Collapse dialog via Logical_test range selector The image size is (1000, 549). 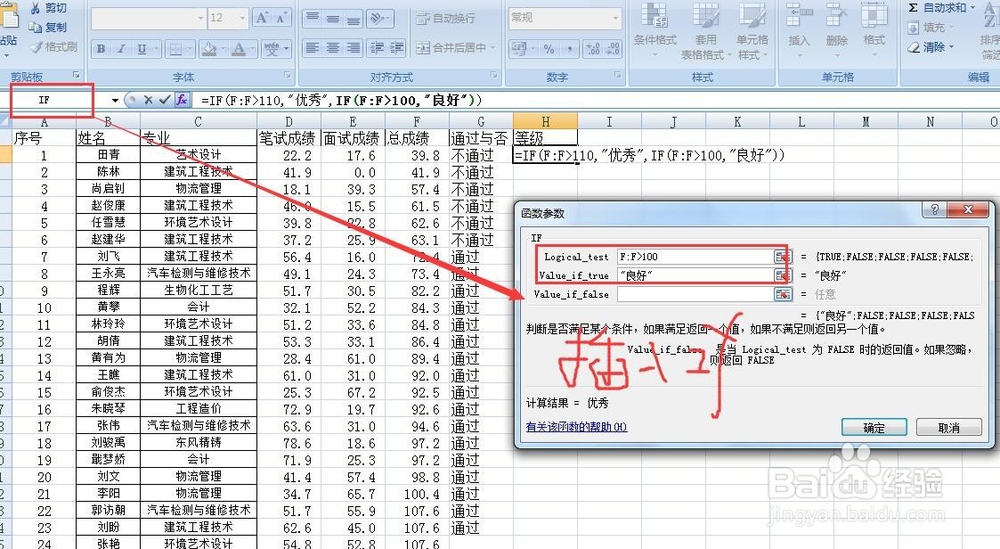coord(783,257)
